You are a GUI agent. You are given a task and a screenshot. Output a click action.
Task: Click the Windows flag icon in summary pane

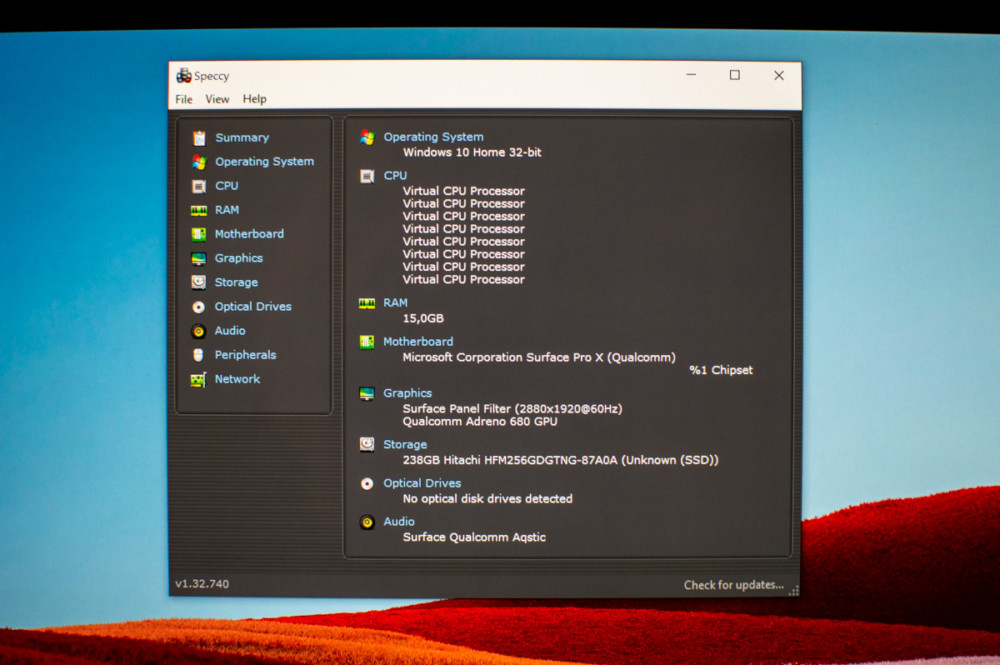tap(367, 137)
